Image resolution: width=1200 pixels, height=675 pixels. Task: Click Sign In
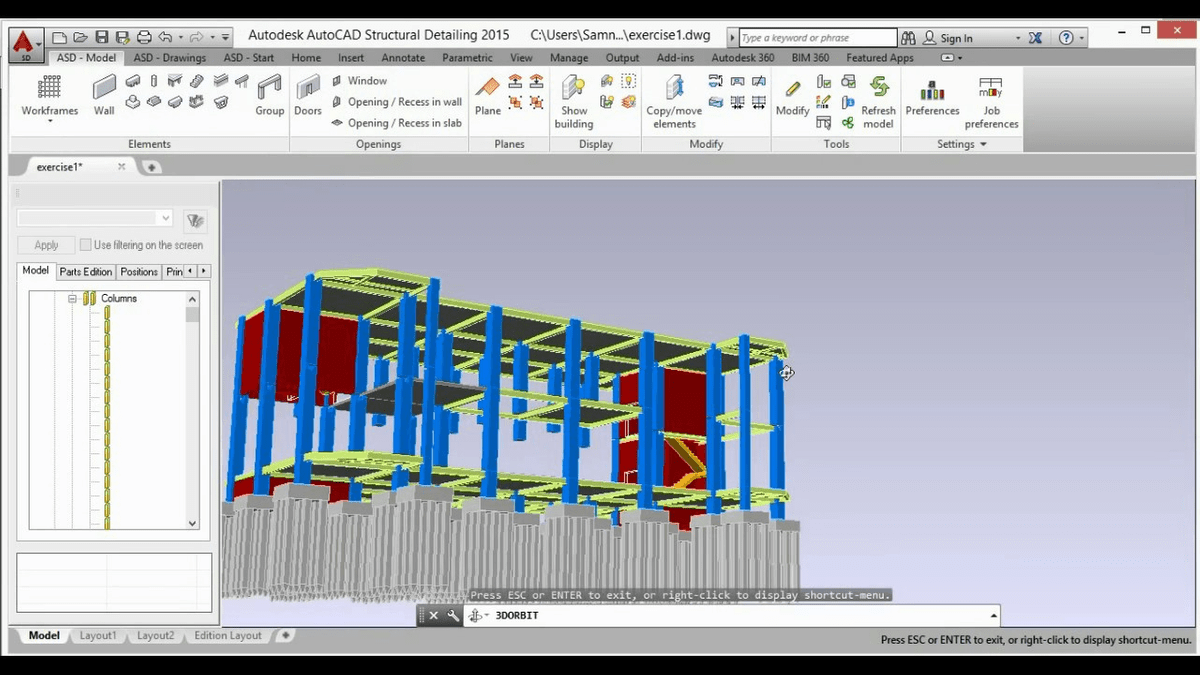[956, 38]
